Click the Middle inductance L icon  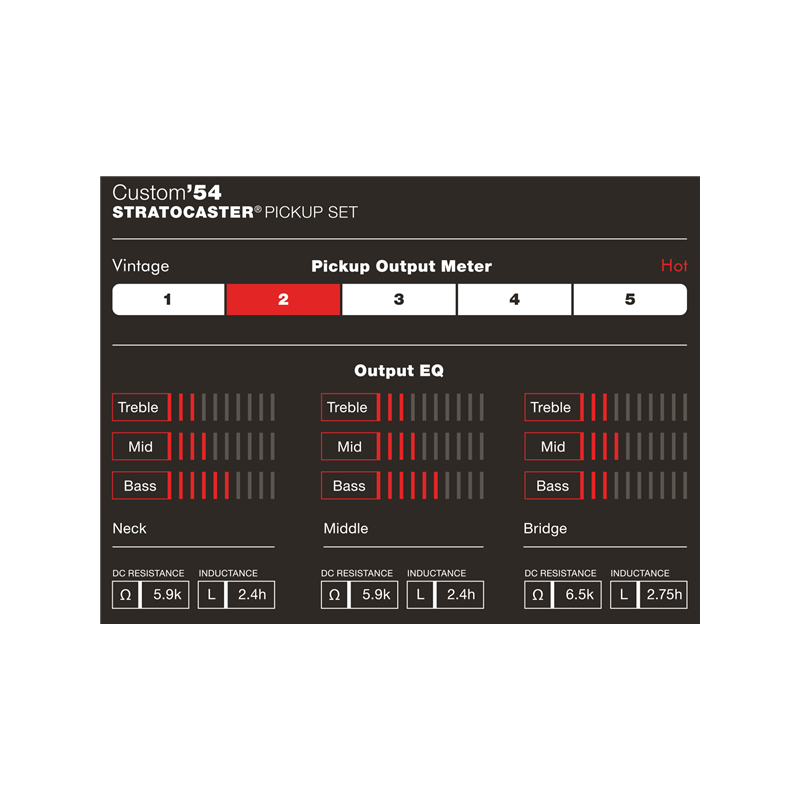421,595
